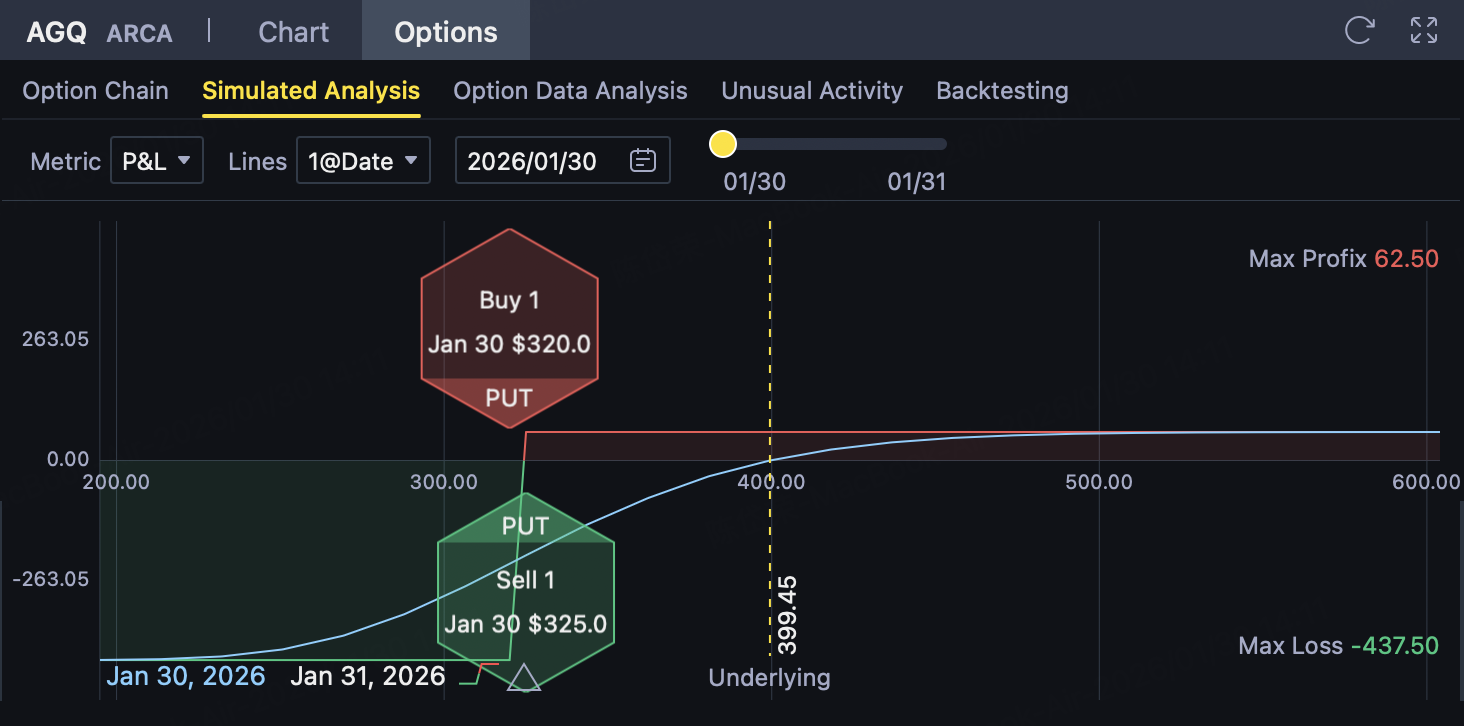Toggle the Jan 31, 2026 legend line

pyautogui.click(x=367, y=676)
